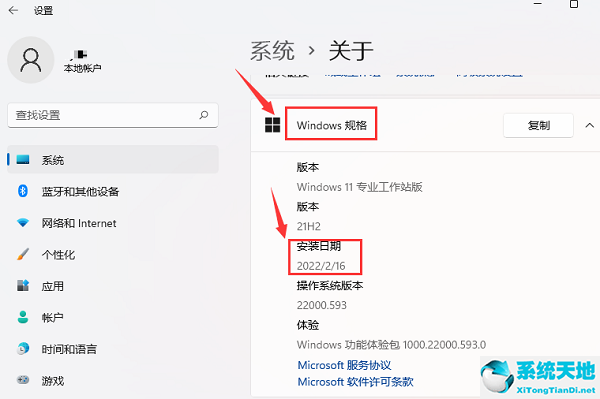Go back with the arrow icon
600x399 pixels.
coord(13,10)
